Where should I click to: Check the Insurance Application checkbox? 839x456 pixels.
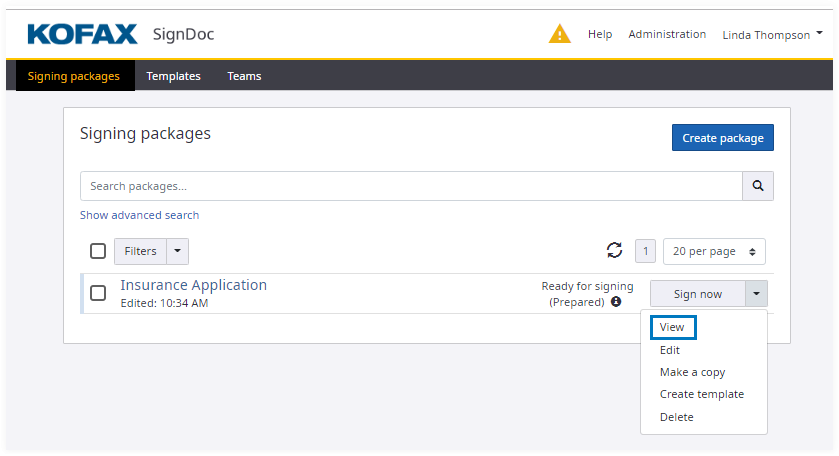coord(98,293)
